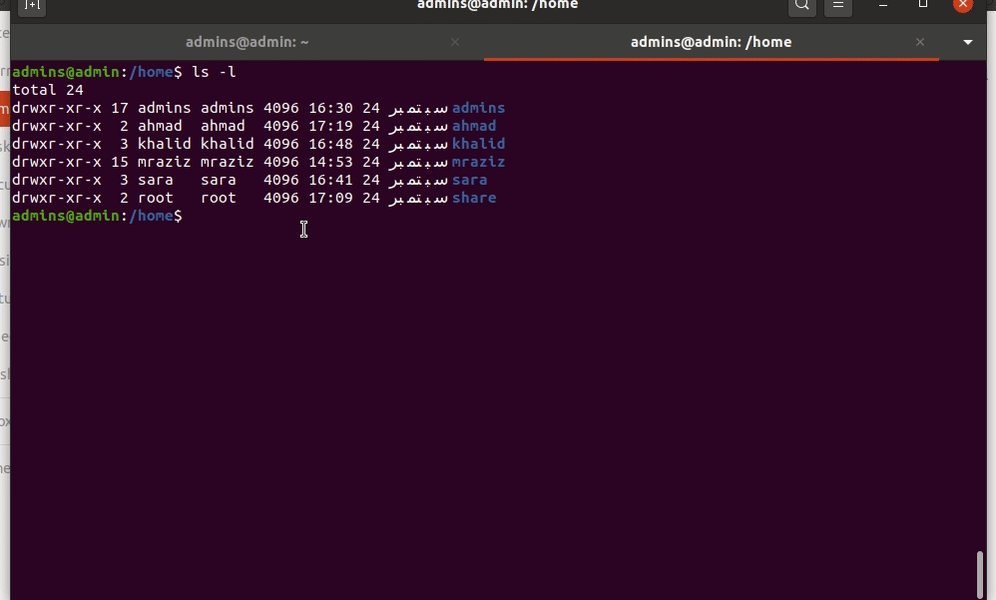Screen dimensions: 996x600
Task: Click the 'total 24' output line
Action: click(48, 90)
